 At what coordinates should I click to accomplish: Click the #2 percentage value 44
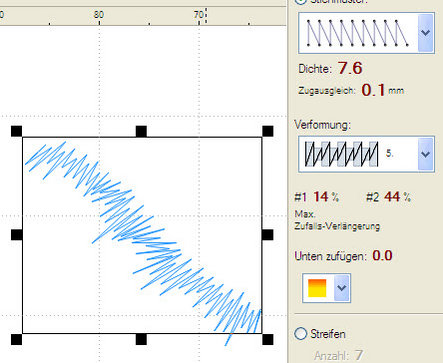[x=392, y=197]
